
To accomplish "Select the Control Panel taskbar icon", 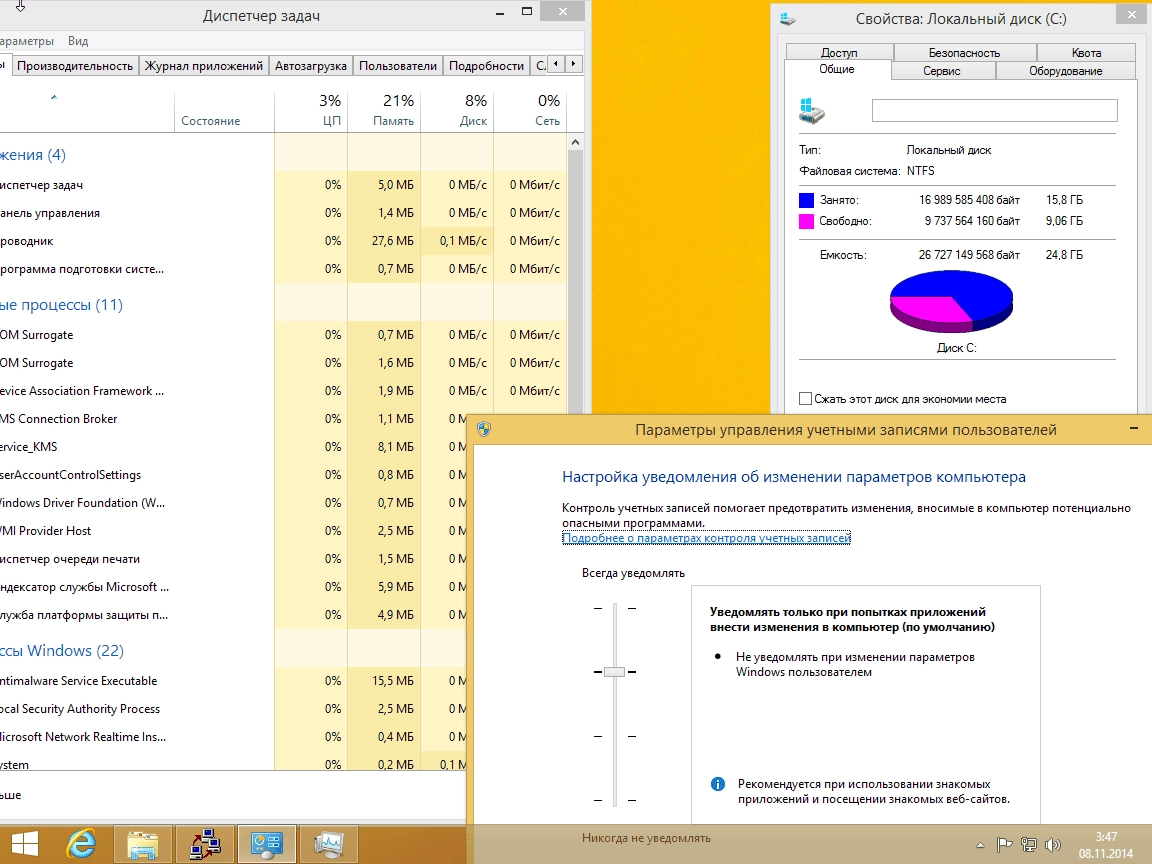I will tap(267, 843).
